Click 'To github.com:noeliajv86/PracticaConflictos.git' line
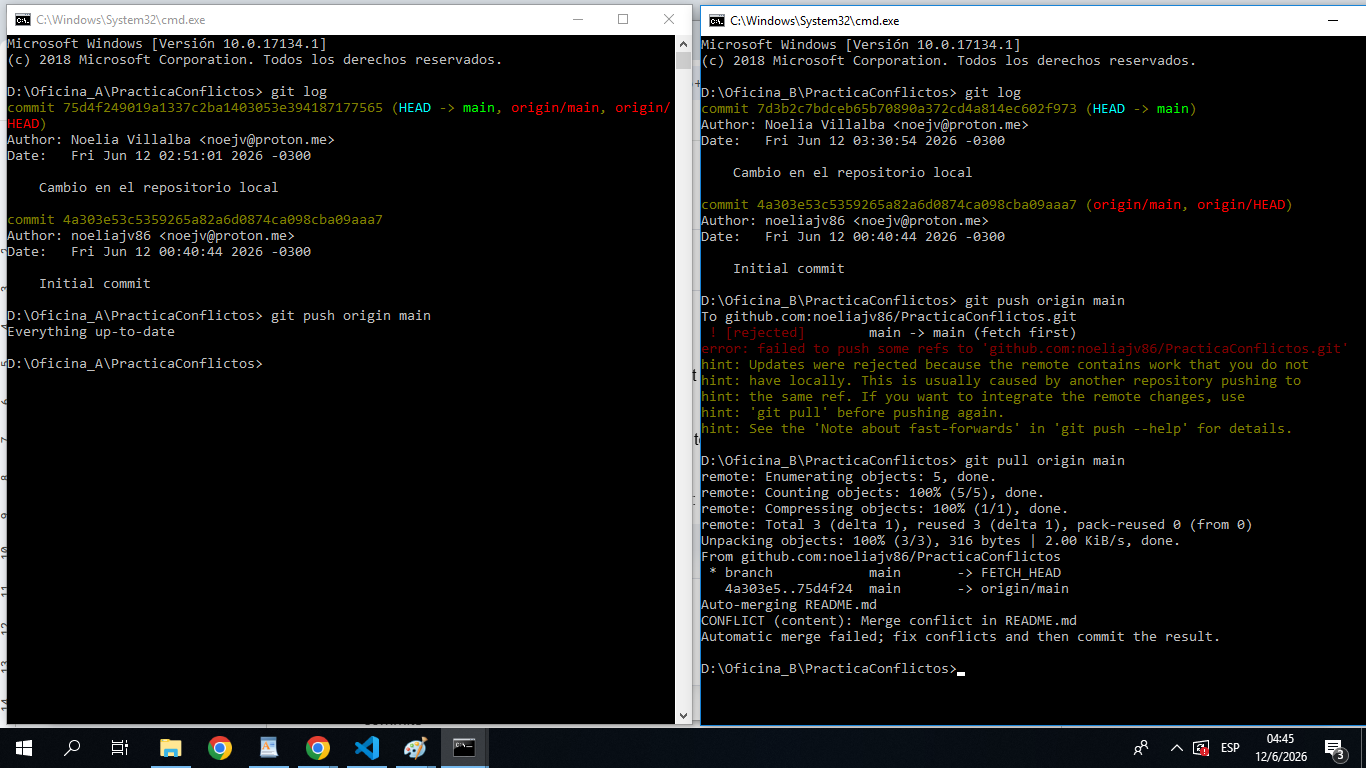This screenshot has width=1366, height=768. pyautogui.click(x=889, y=316)
